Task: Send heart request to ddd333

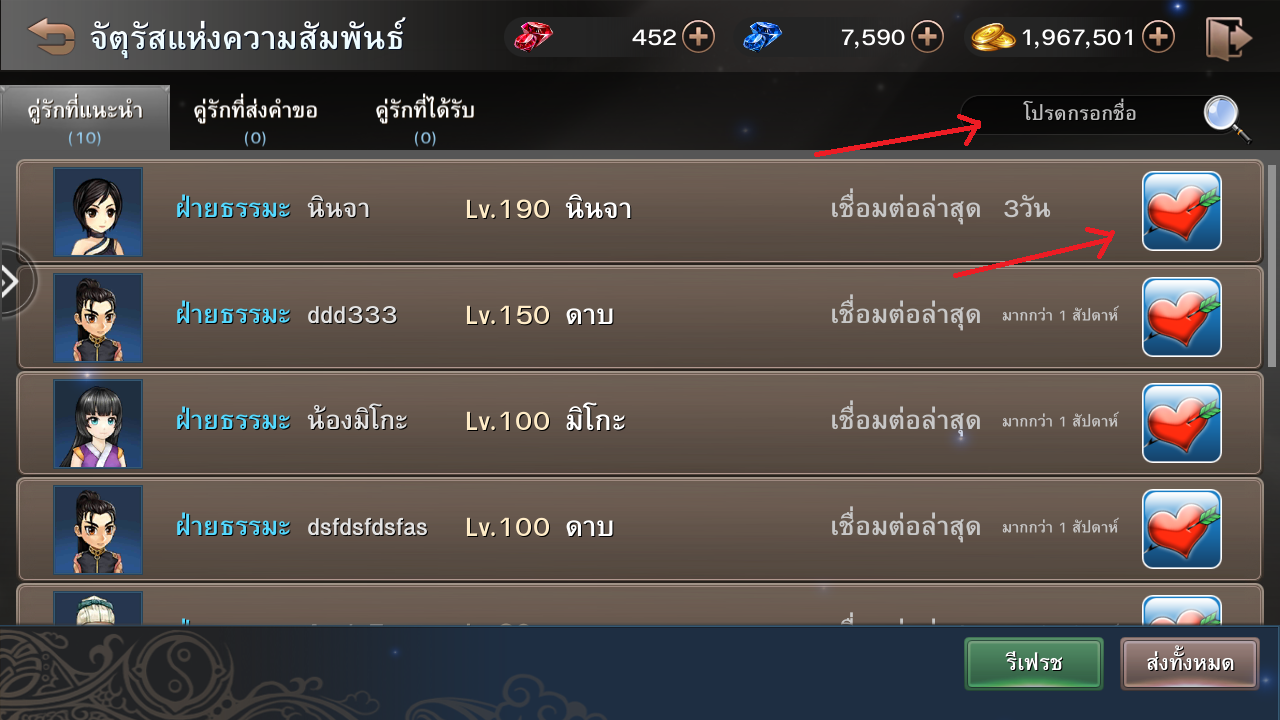Action: pos(1181,317)
